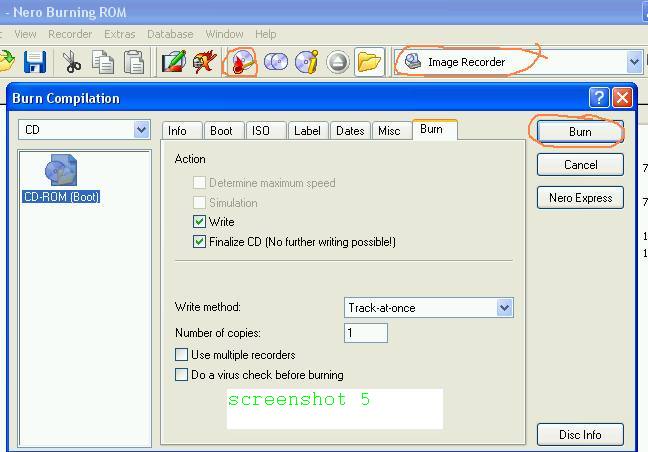Click the Nero Express button
648x452 pixels.
(x=580, y=198)
